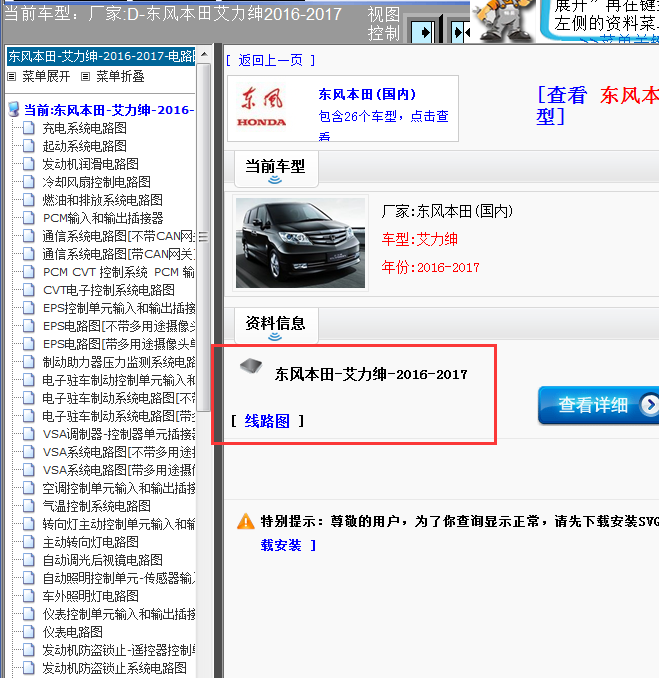Click page icon beside 发动机防盗锁止系统电路图

click(x=29, y=668)
